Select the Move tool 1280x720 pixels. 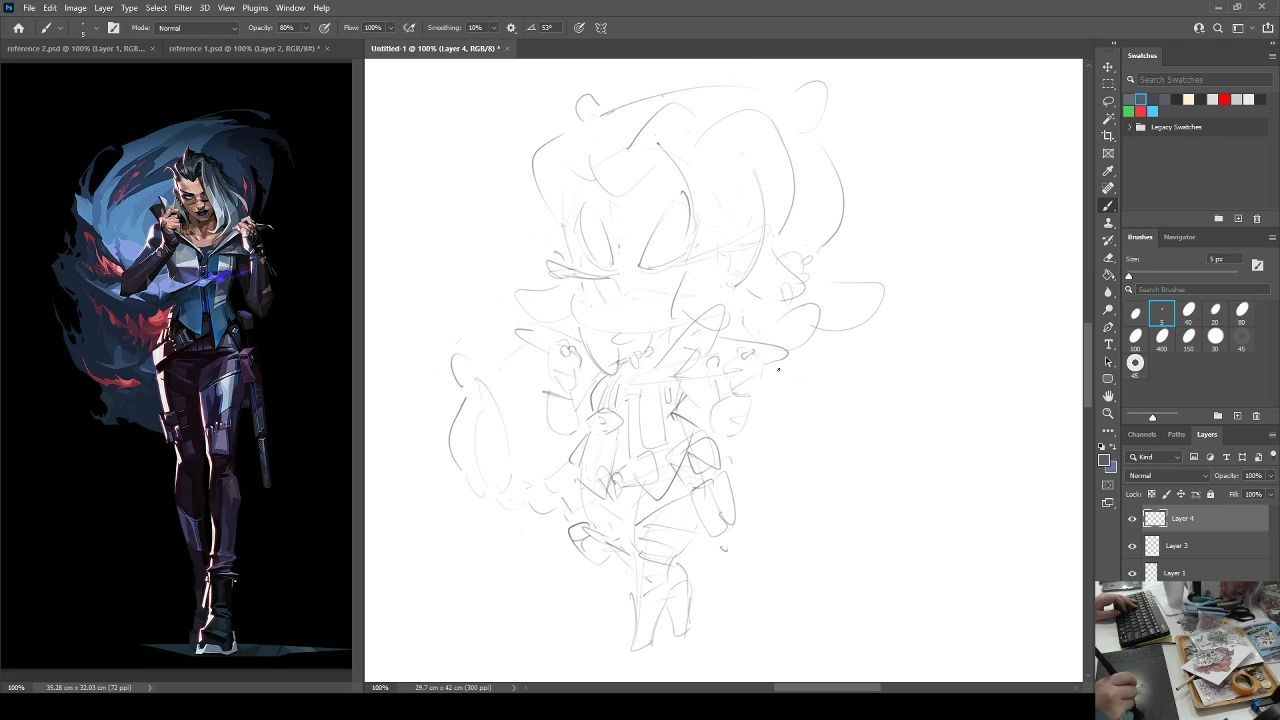tap(1108, 67)
